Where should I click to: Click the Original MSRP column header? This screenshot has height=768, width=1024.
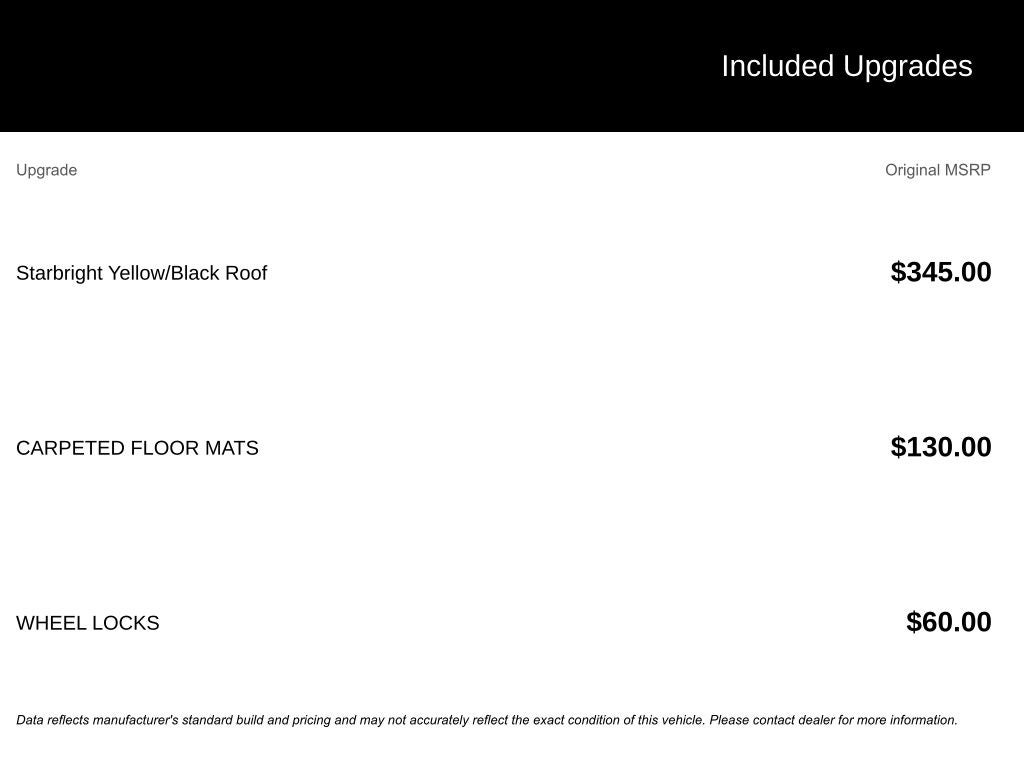pyautogui.click(x=937, y=170)
